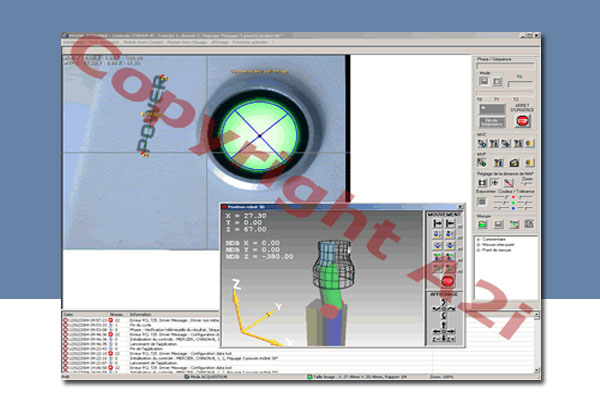Click the left Mode icon button
600x400 pixels.
point(483,81)
